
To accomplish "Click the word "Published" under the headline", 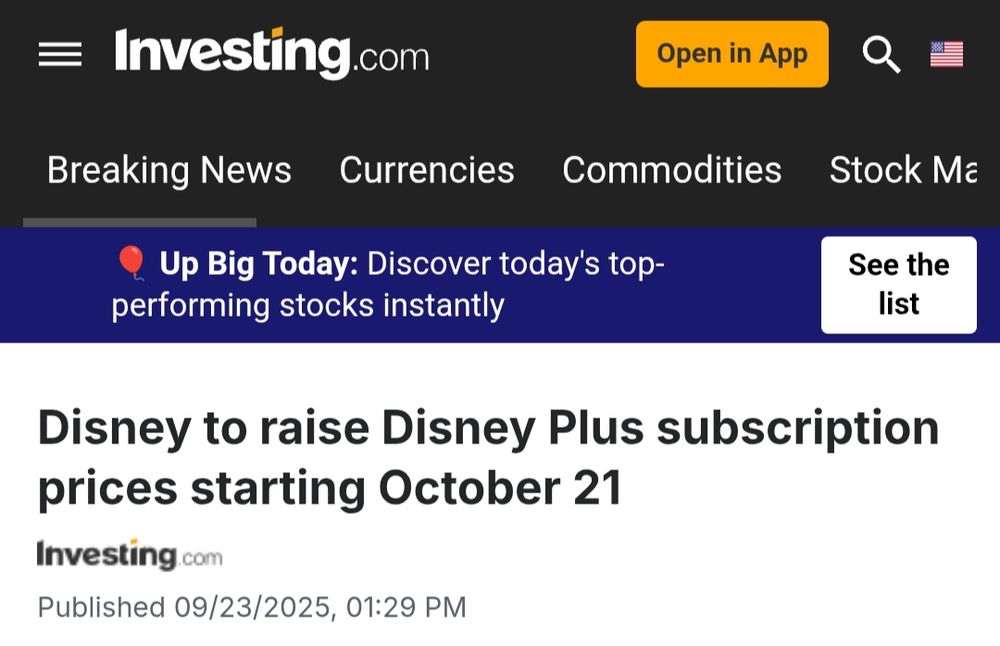I will point(101,607).
